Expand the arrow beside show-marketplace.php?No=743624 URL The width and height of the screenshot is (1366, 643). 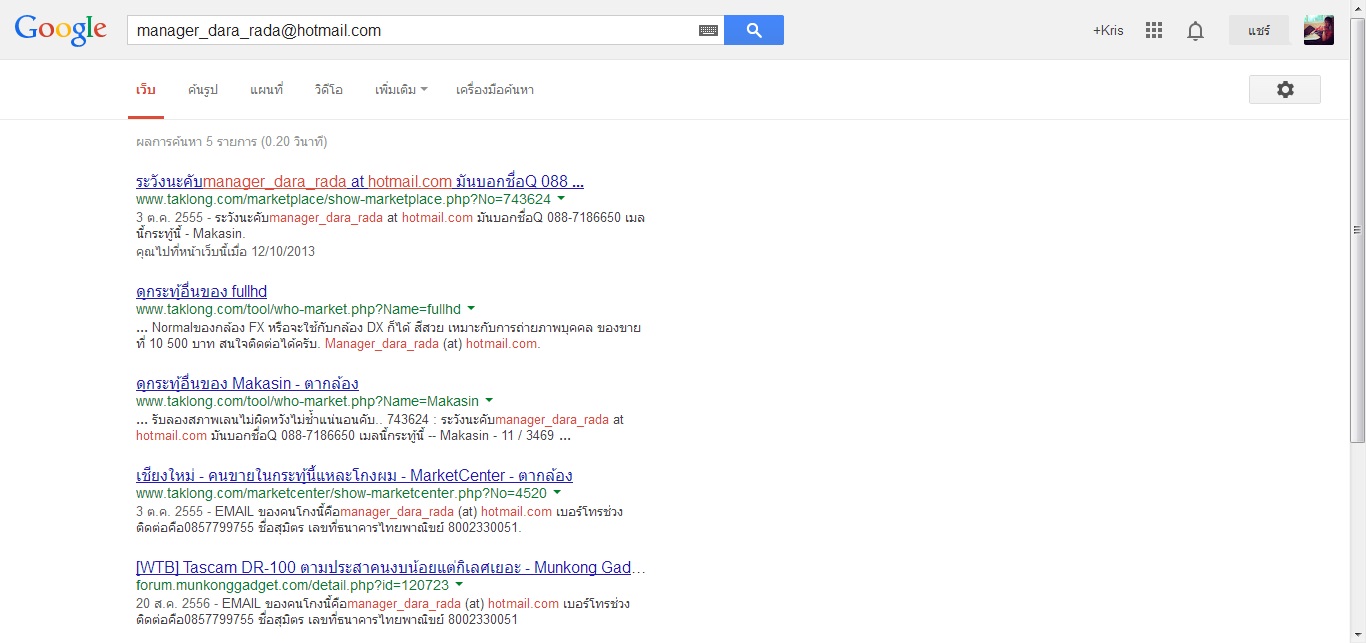561,199
